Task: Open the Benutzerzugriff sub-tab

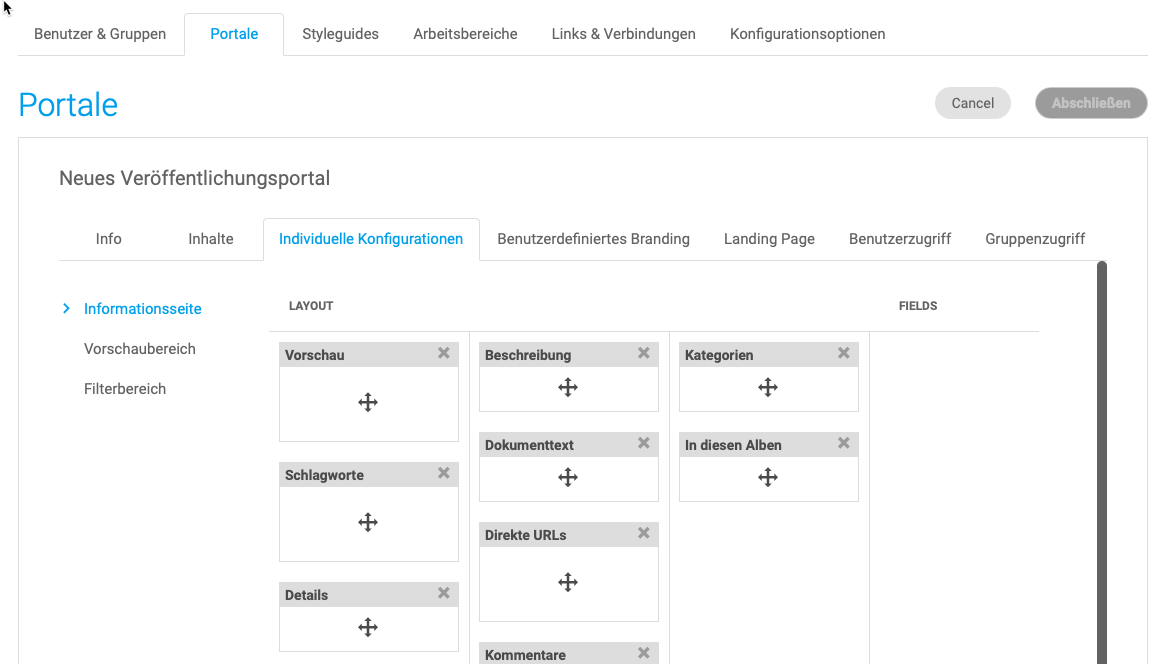Action: tap(900, 239)
